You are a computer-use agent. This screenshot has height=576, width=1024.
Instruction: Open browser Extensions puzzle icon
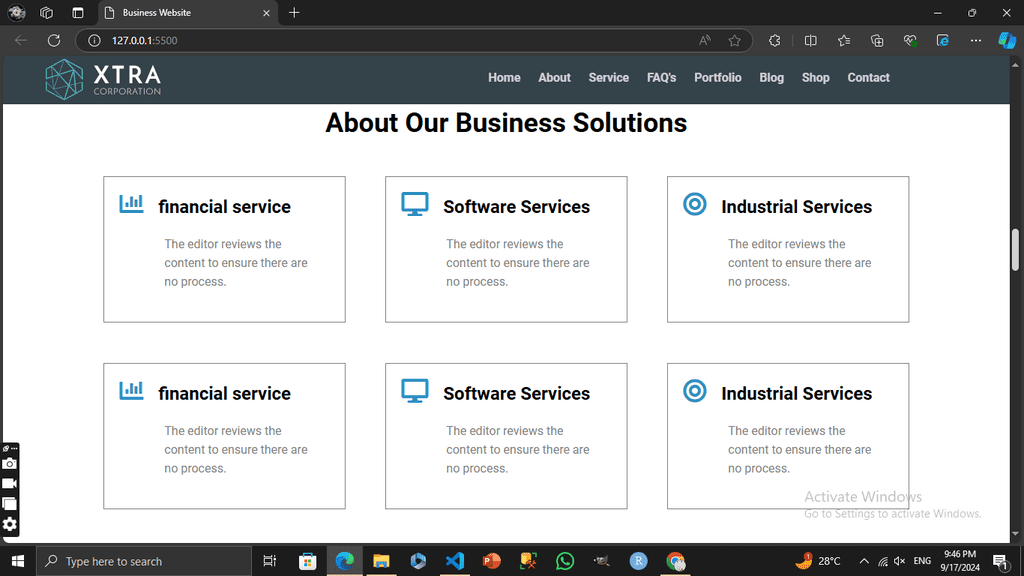tap(775, 40)
